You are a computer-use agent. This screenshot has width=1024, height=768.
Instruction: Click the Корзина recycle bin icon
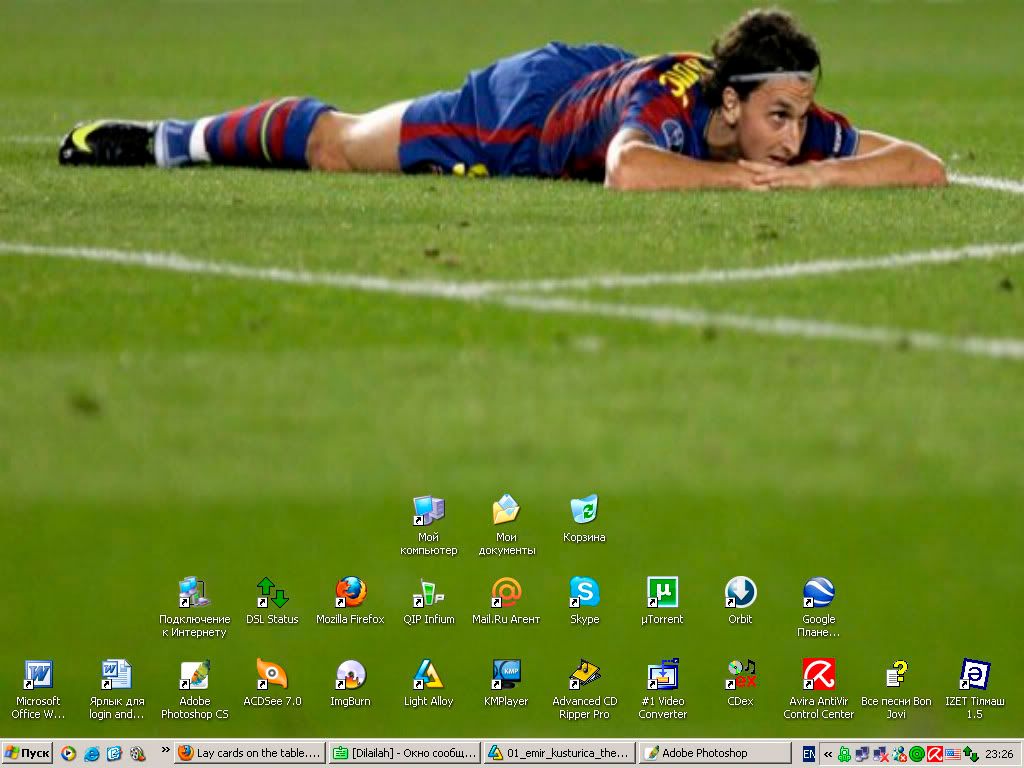[584, 511]
